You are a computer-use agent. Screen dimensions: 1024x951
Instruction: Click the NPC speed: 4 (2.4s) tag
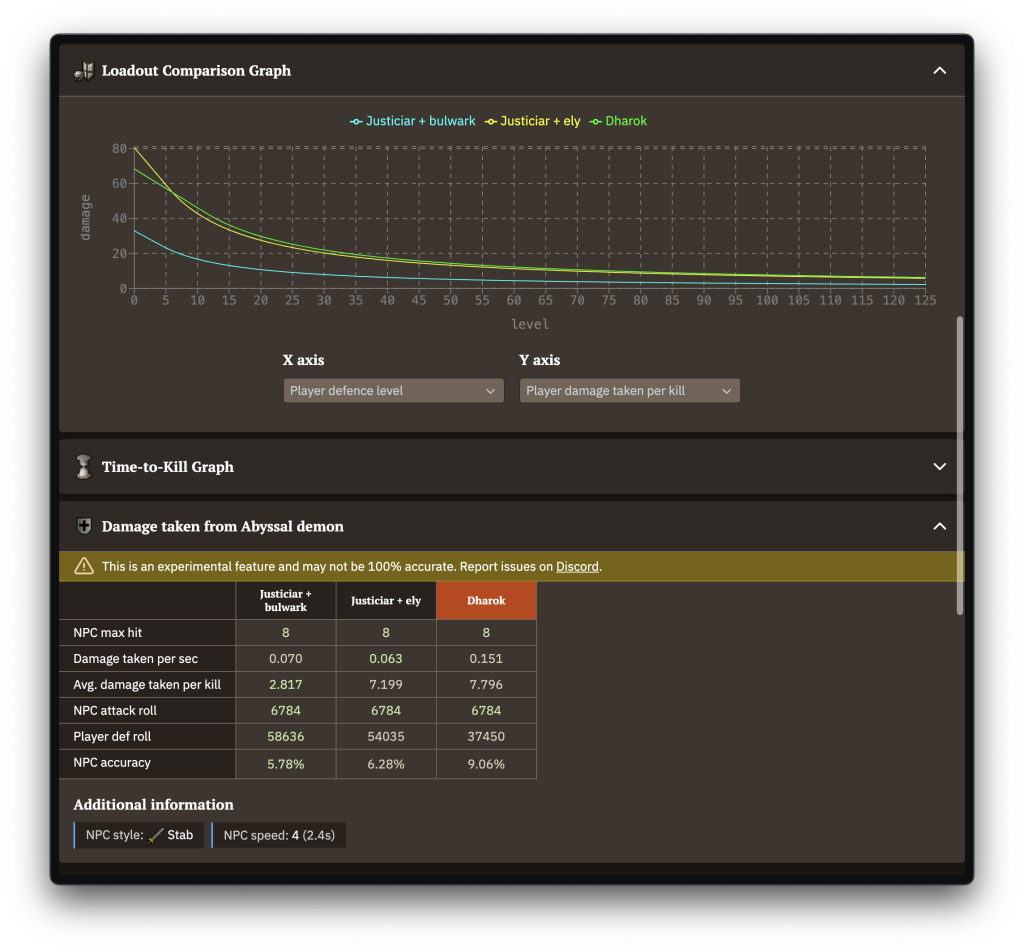279,835
